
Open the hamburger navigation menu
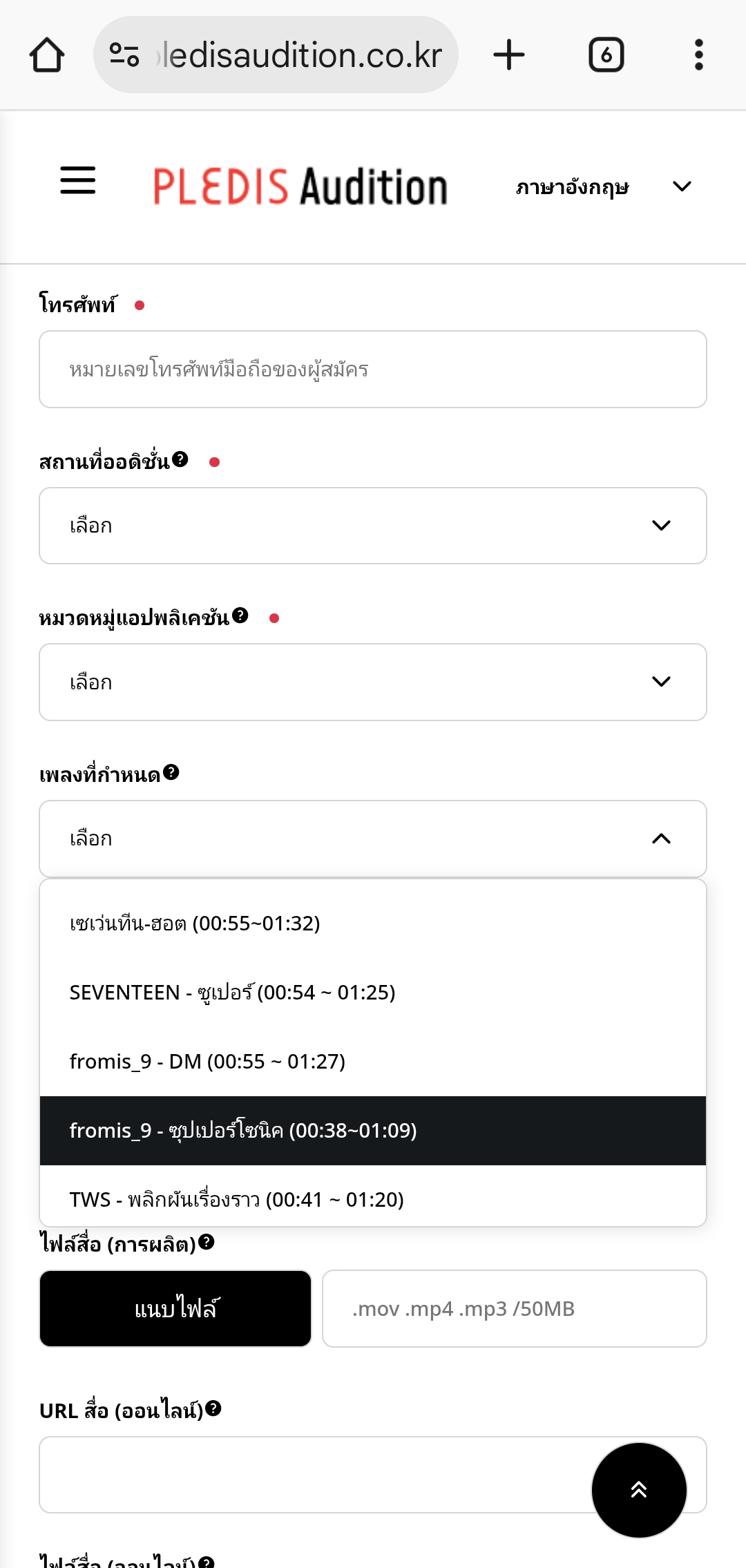pyautogui.click(x=78, y=180)
